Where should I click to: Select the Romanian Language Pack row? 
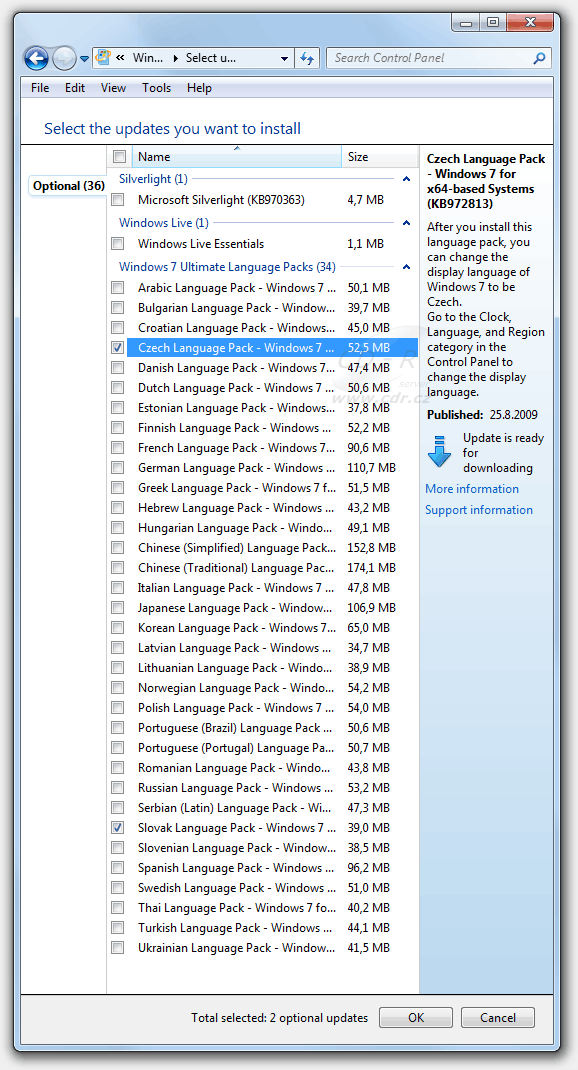point(272,768)
